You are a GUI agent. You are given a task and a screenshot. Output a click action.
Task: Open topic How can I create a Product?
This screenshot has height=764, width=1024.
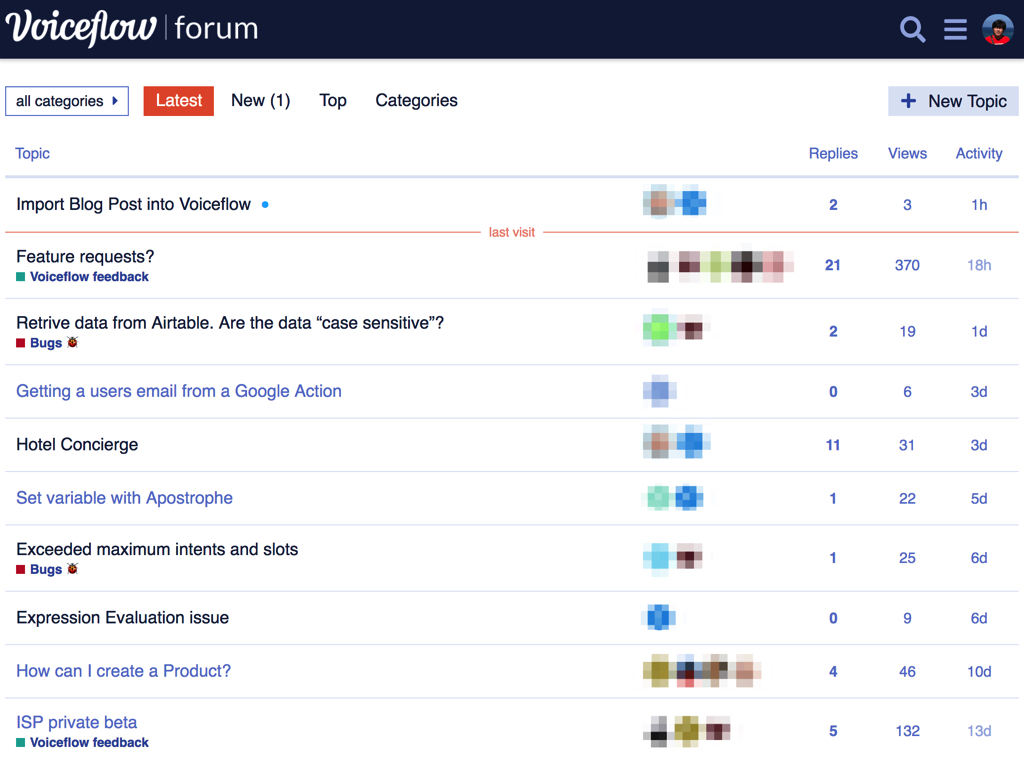[123, 671]
